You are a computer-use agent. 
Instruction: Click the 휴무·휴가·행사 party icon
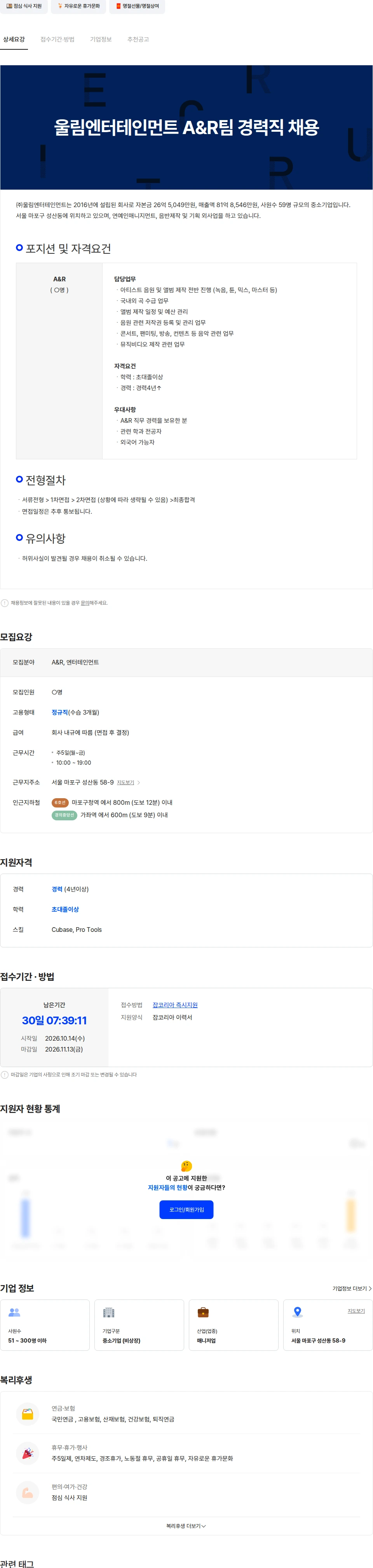pyautogui.click(x=27, y=1453)
